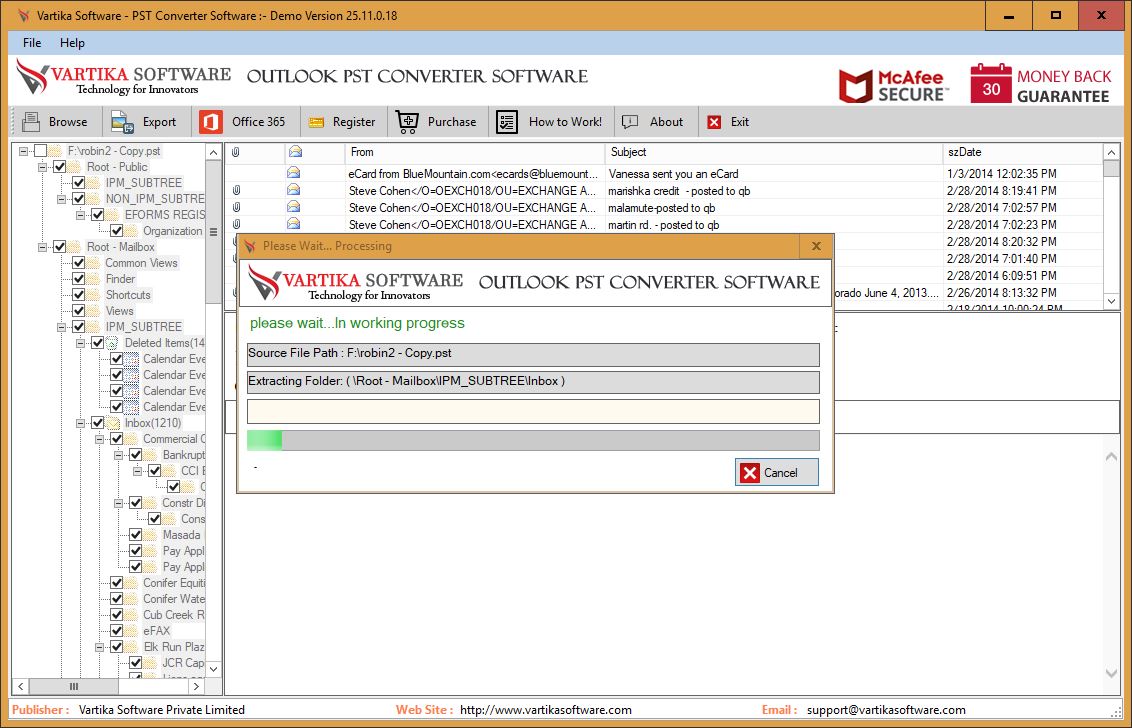Viewport: 1132px width, 728px height.
Task: Click the date 2/28/2014 6:09:51 PM
Action: click(1001, 276)
